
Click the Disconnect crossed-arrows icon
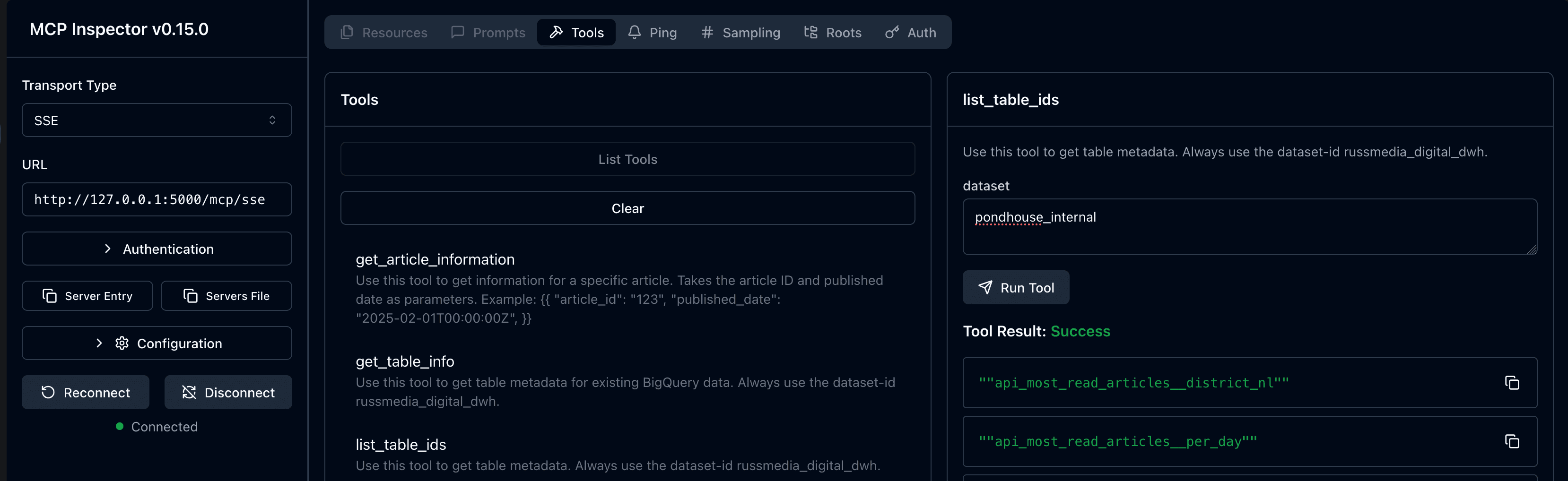[189, 392]
